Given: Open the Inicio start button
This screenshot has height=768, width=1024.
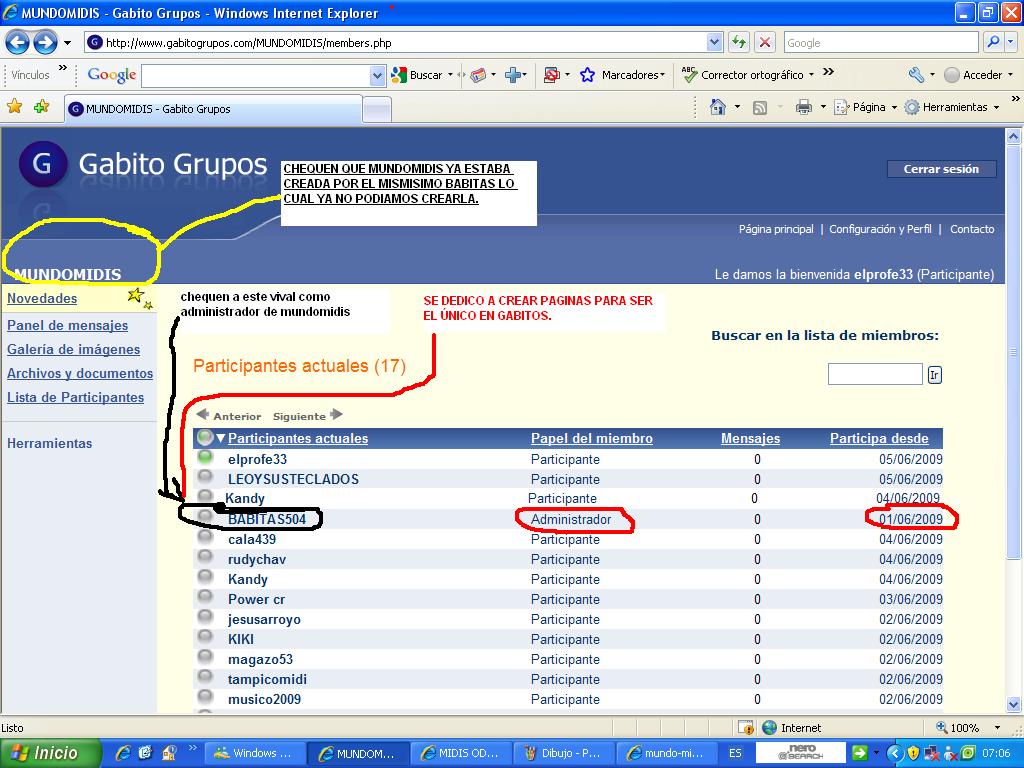Looking at the screenshot, I should click(x=50, y=753).
